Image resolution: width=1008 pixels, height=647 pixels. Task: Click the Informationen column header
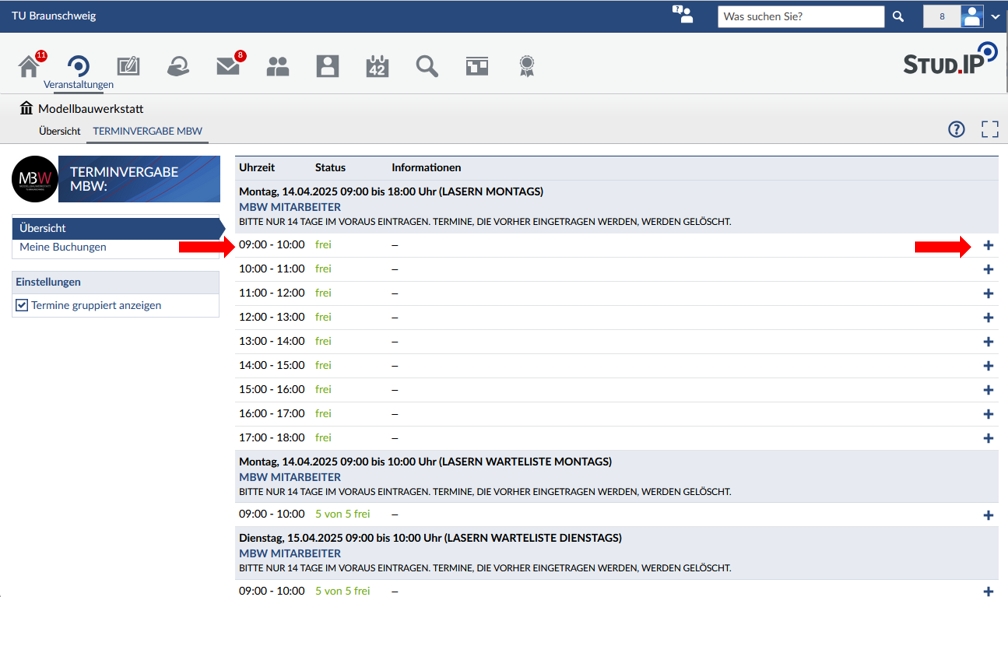pos(426,167)
